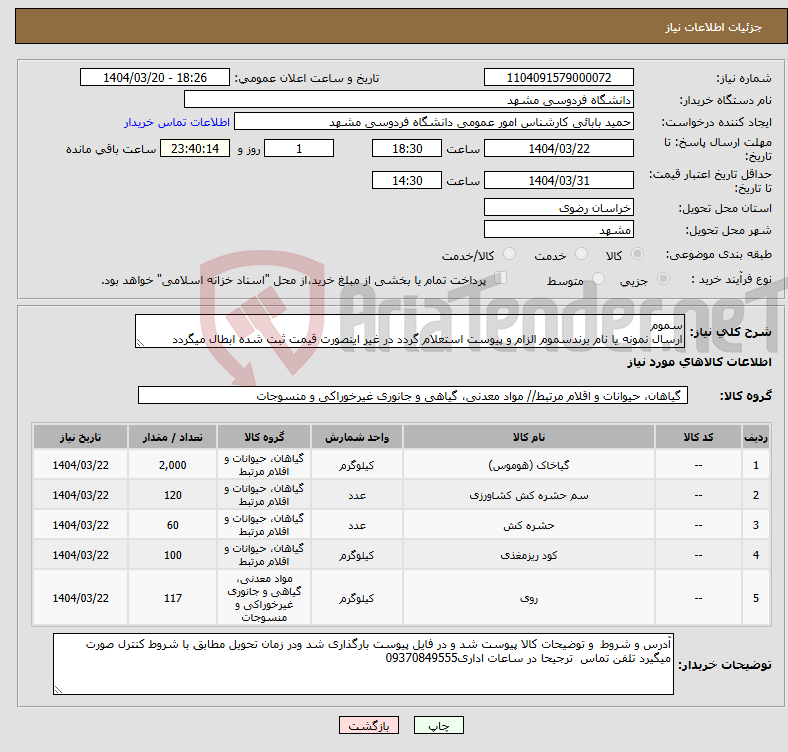Click the resize handle of buyer notes textarea
The width and height of the screenshot is (788, 752).
coord(58,690)
